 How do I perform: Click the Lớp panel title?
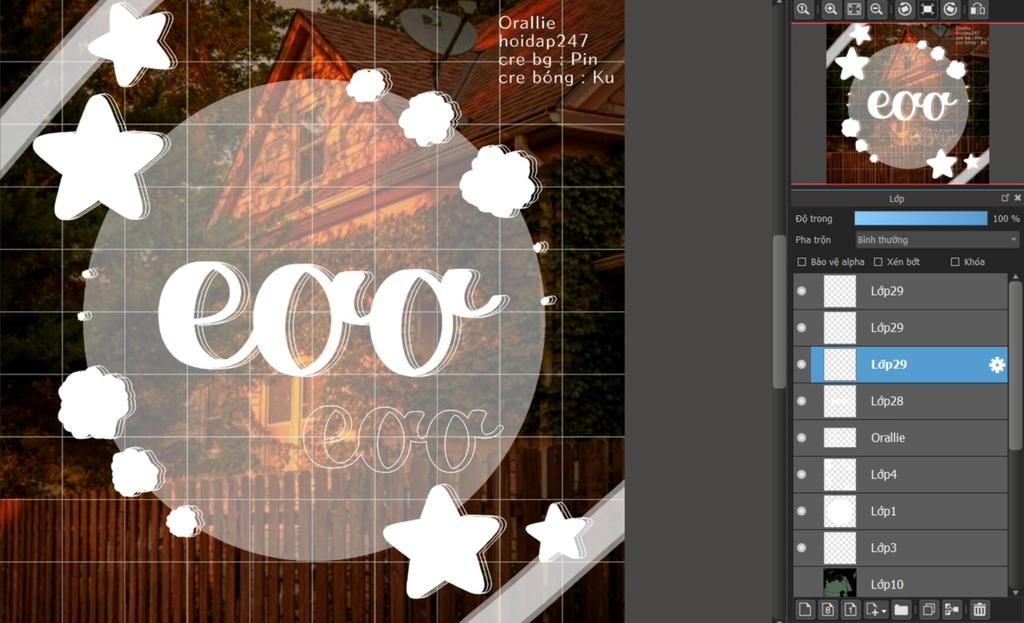click(896, 199)
